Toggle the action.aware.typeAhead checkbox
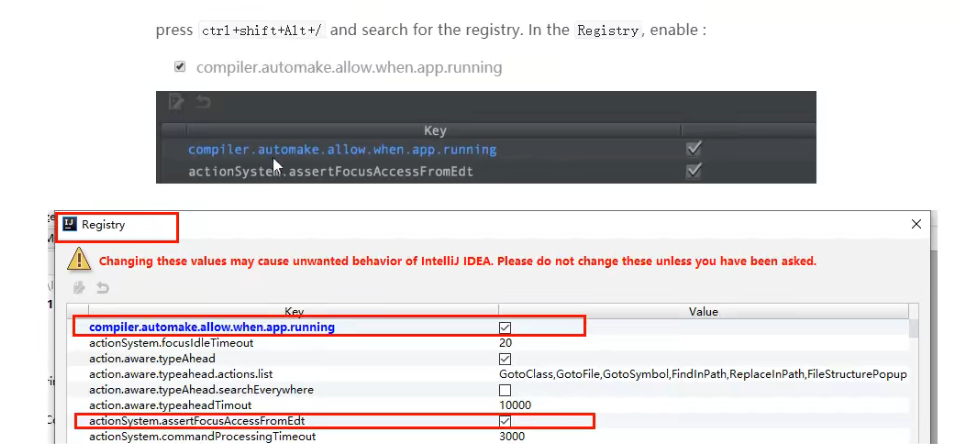Screen dimensions: 956x444 pos(505,359)
